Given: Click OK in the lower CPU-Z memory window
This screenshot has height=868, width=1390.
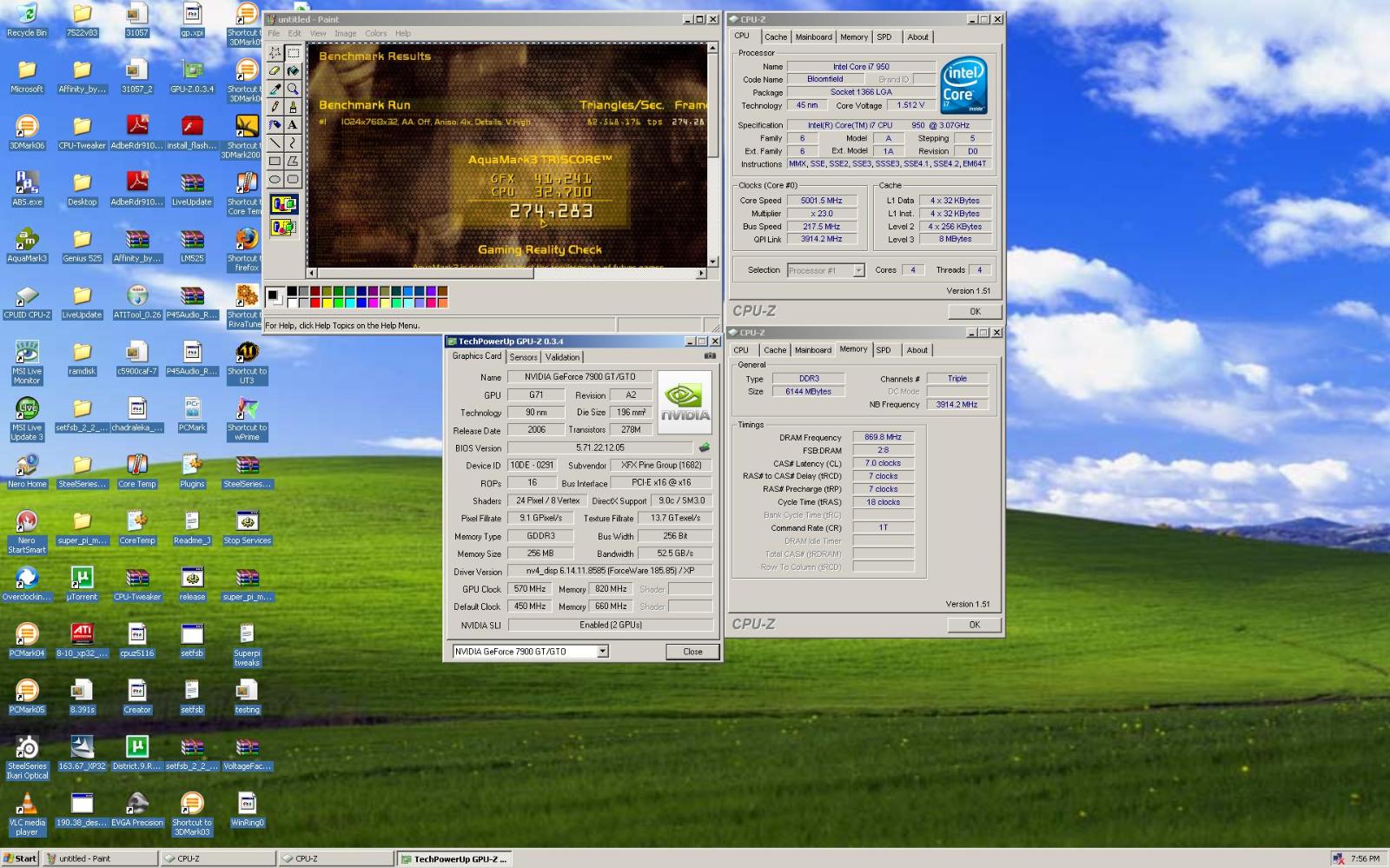Looking at the screenshot, I should (975, 625).
